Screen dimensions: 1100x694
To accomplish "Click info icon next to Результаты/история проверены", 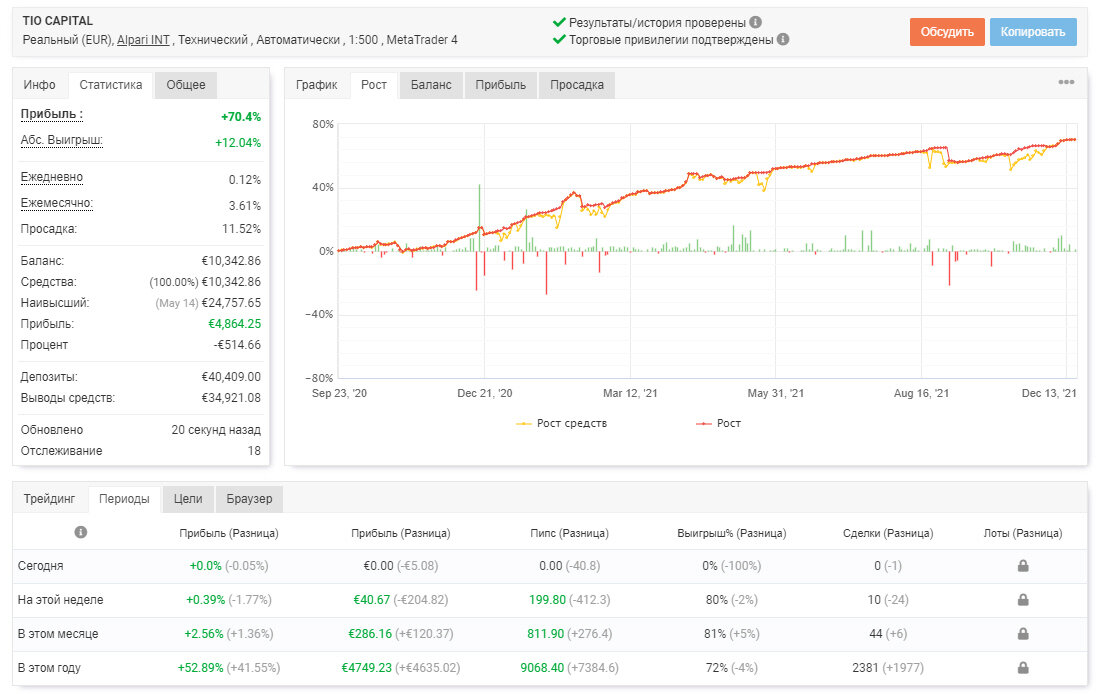I will pos(756,22).
